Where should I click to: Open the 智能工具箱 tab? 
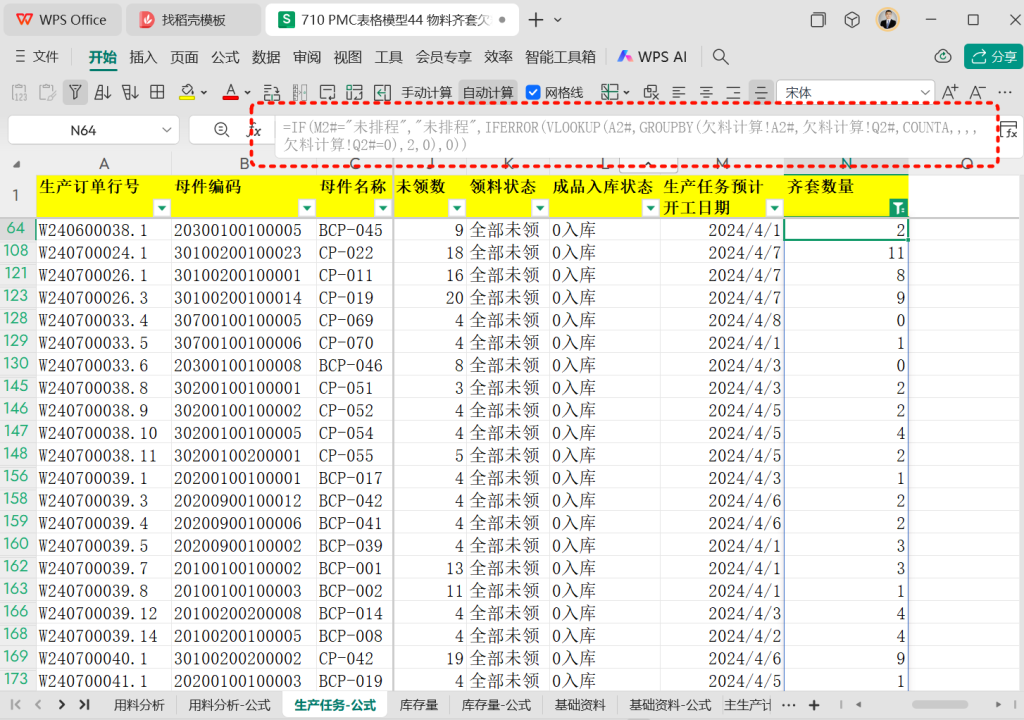click(x=560, y=57)
